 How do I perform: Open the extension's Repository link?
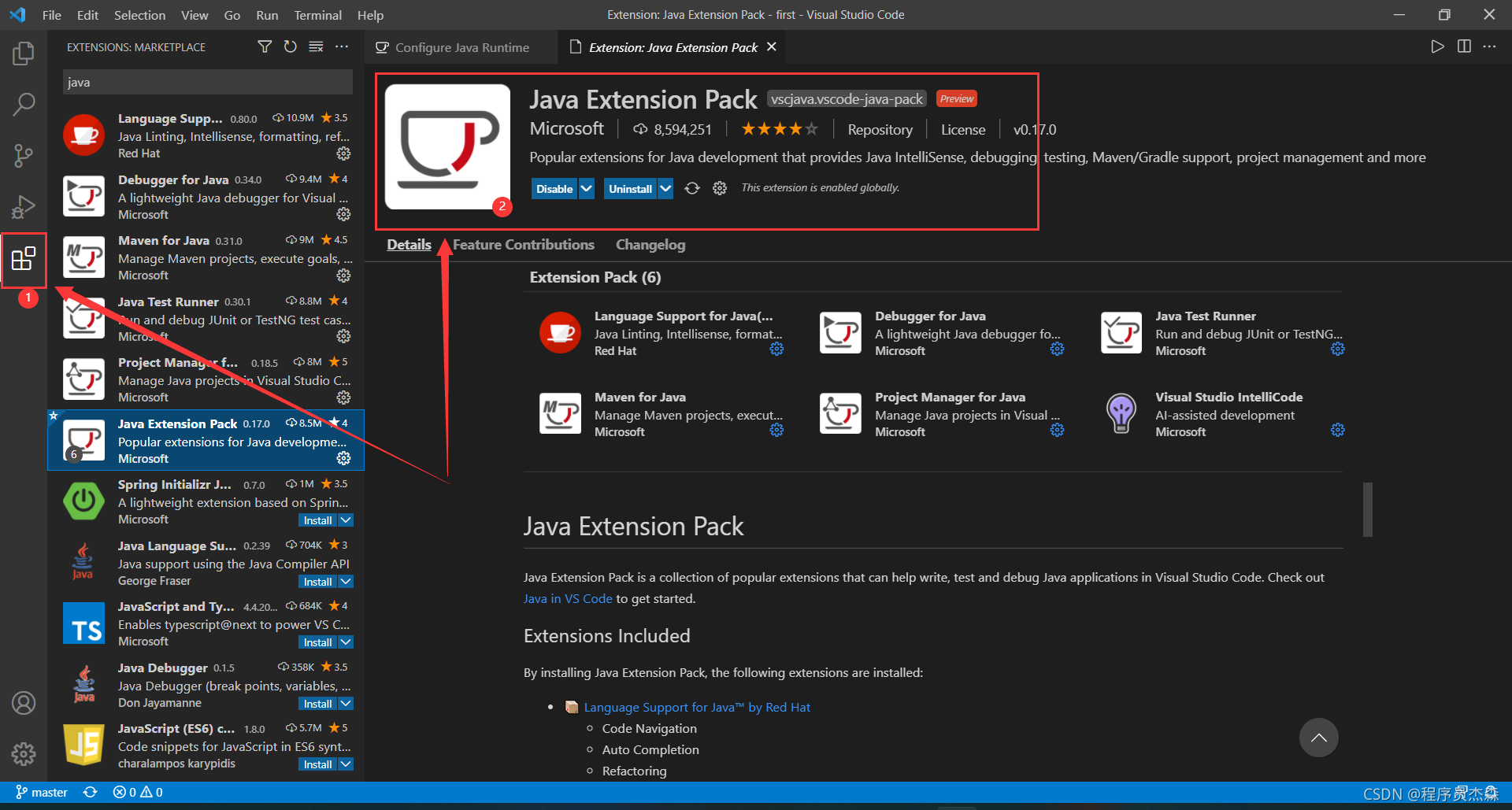pos(880,128)
